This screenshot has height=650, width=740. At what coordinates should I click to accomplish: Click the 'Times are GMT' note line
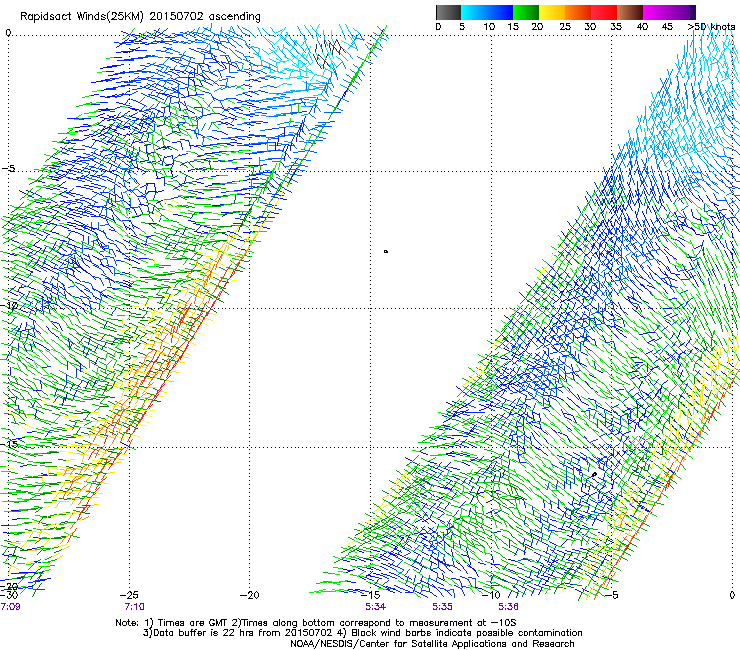[x=316, y=623]
